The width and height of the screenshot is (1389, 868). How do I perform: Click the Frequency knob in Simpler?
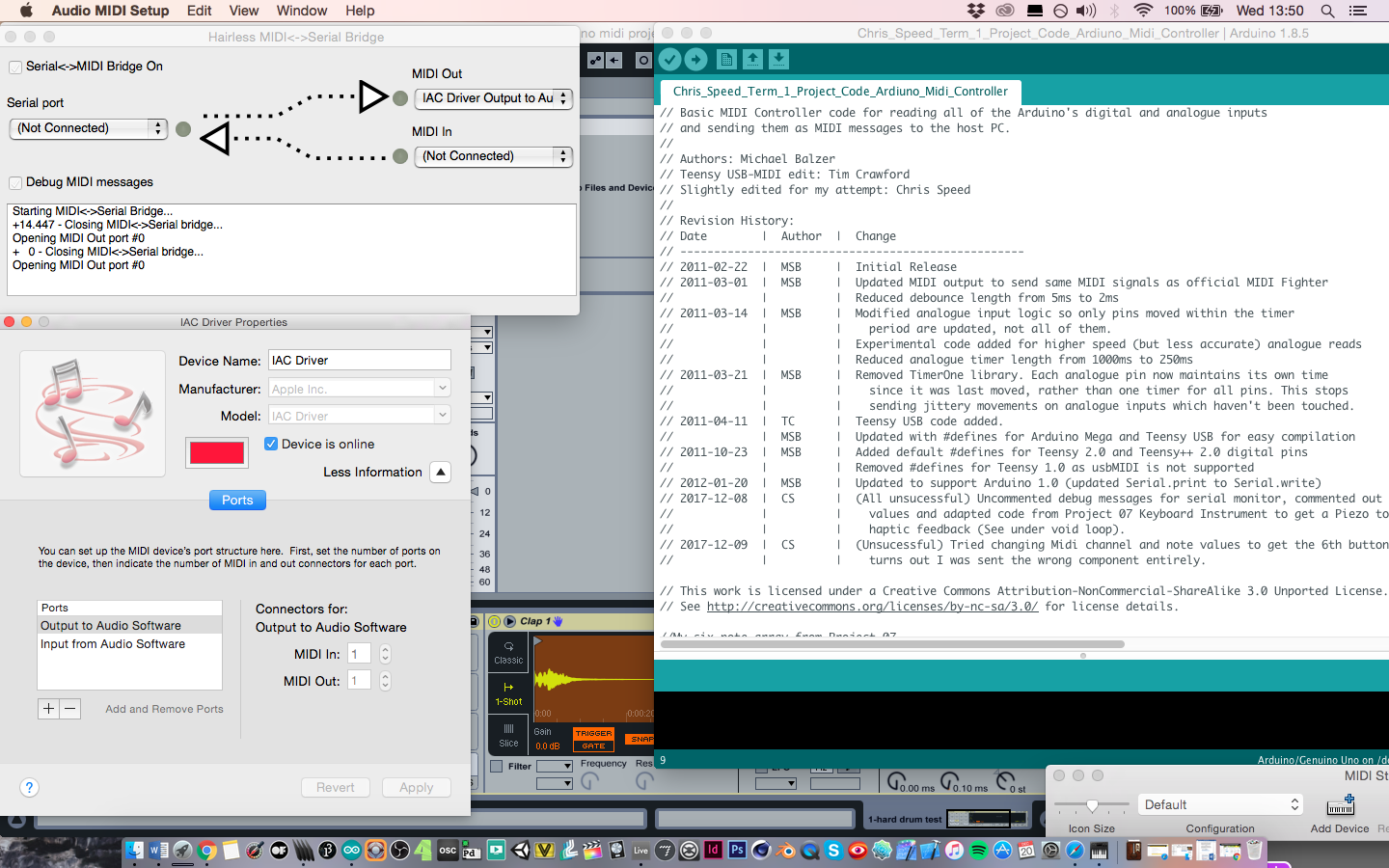[x=590, y=779]
